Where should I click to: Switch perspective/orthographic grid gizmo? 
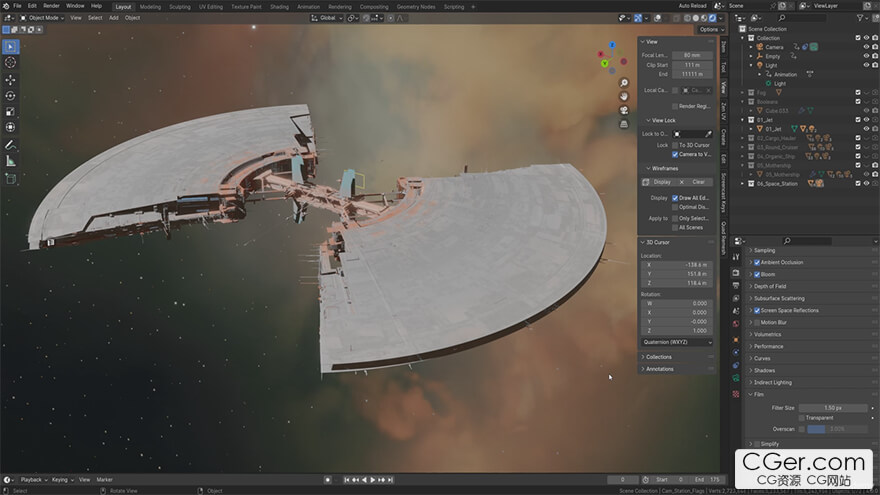(624, 125)
